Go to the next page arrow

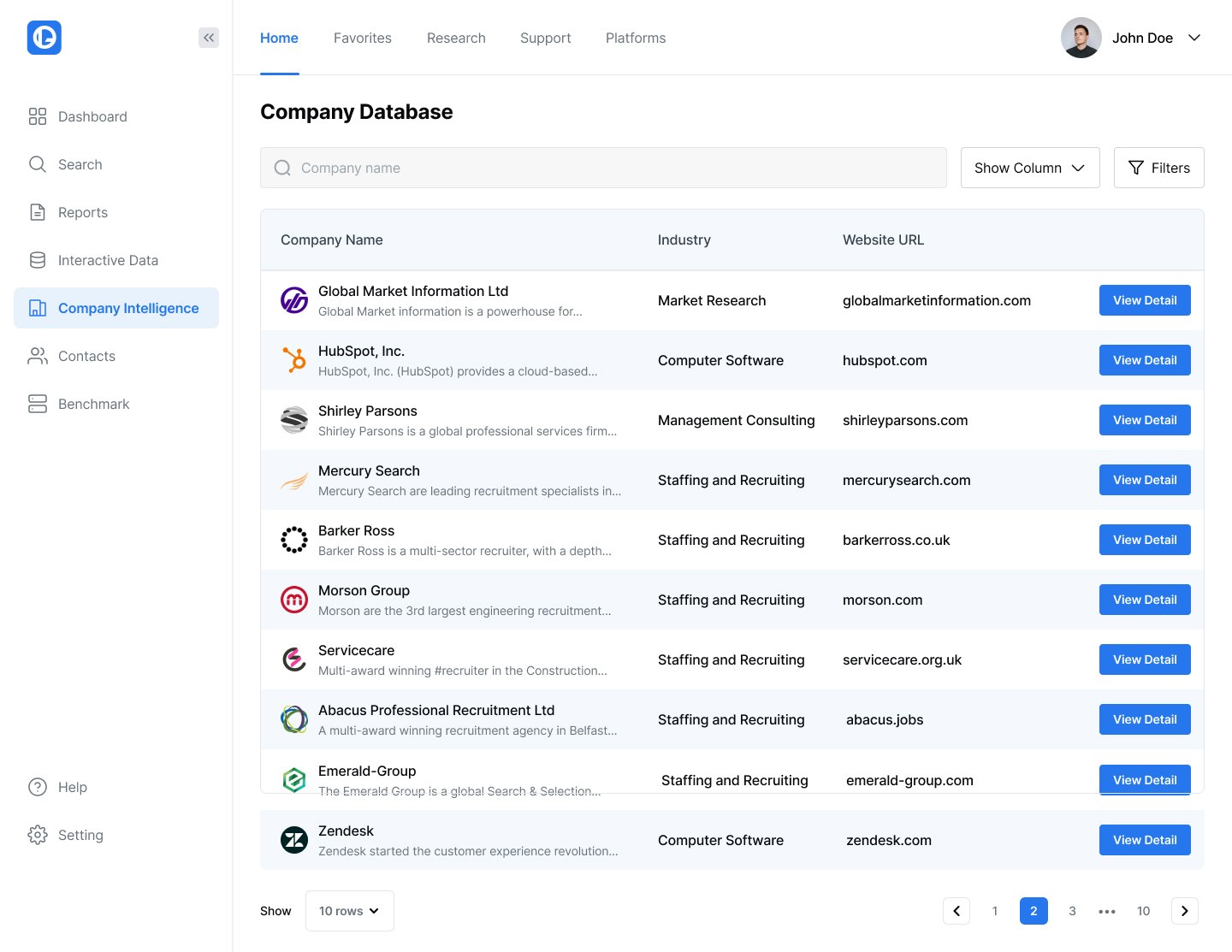[1184, 911]
